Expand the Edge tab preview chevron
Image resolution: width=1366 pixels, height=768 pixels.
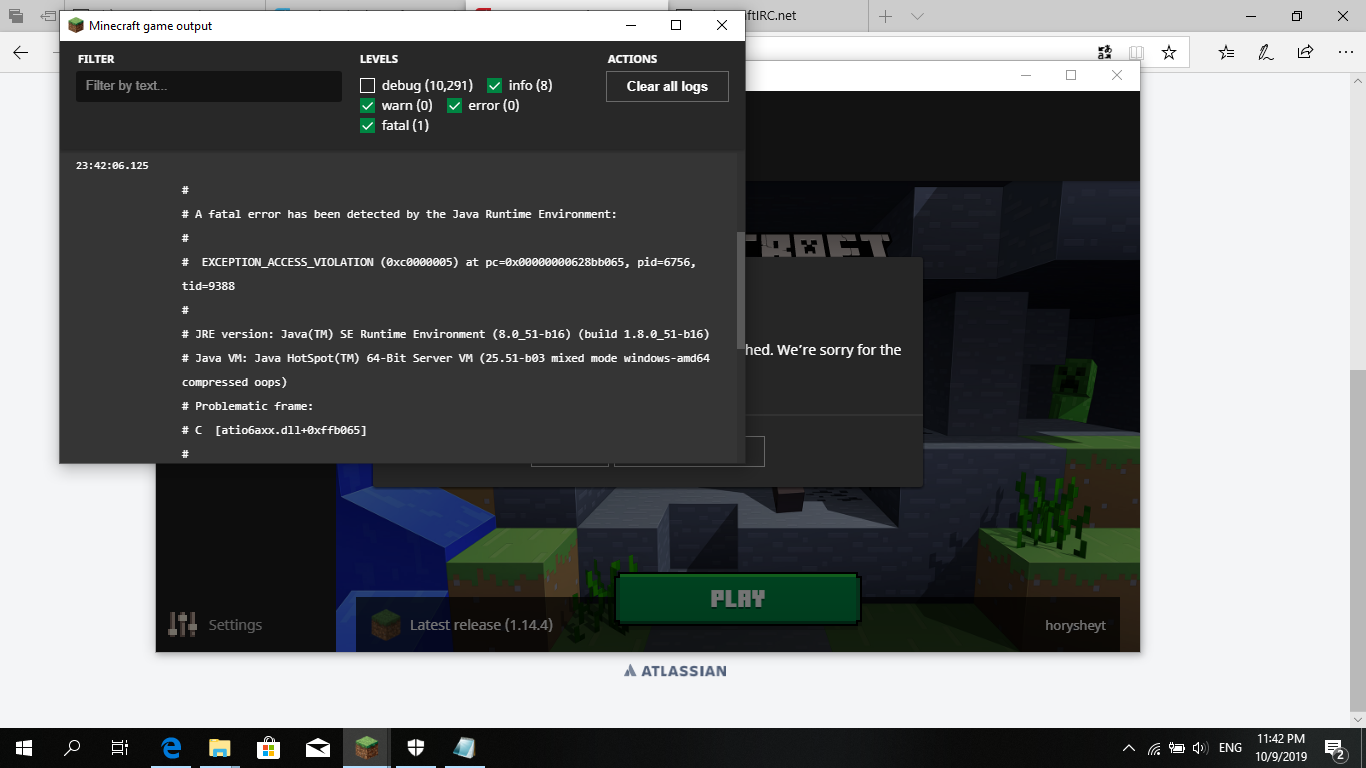[917, 16]
